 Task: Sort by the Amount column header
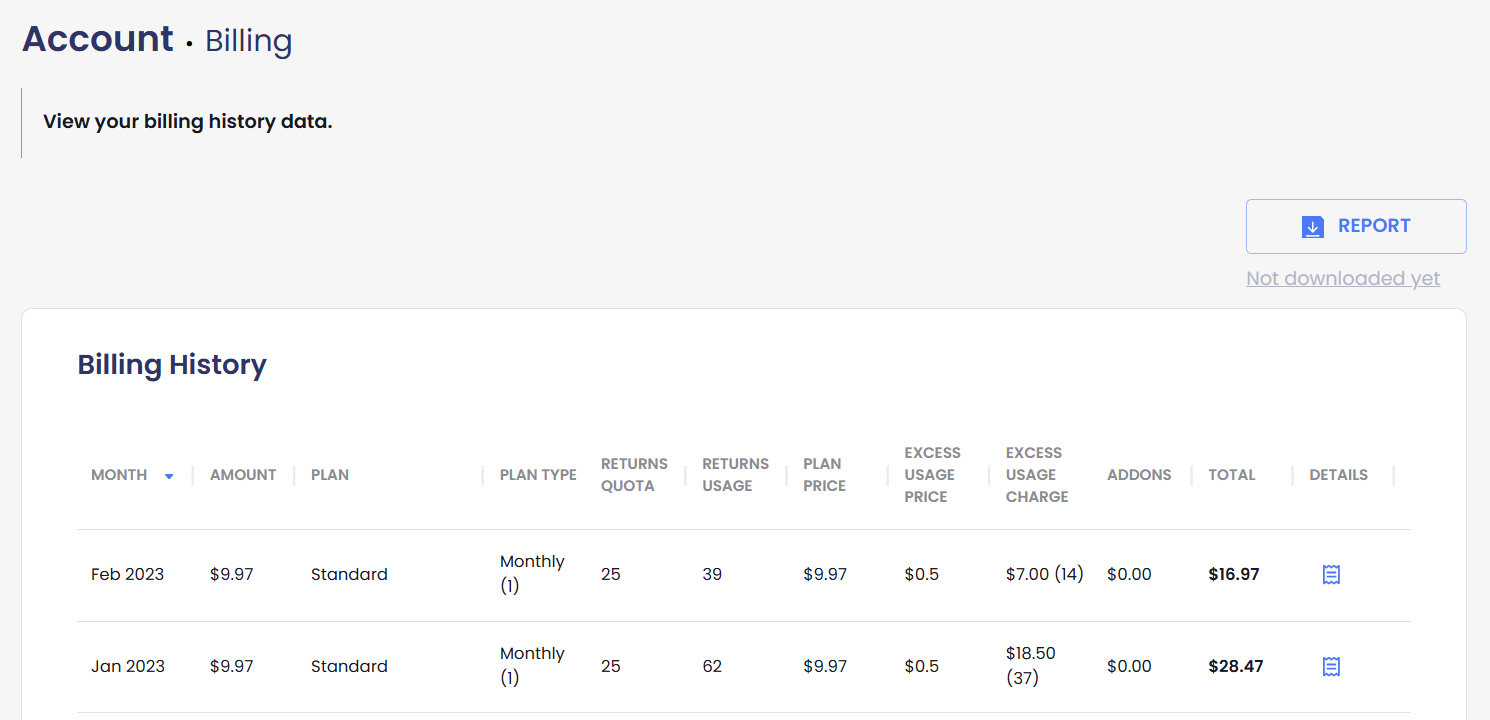point(243,475)
